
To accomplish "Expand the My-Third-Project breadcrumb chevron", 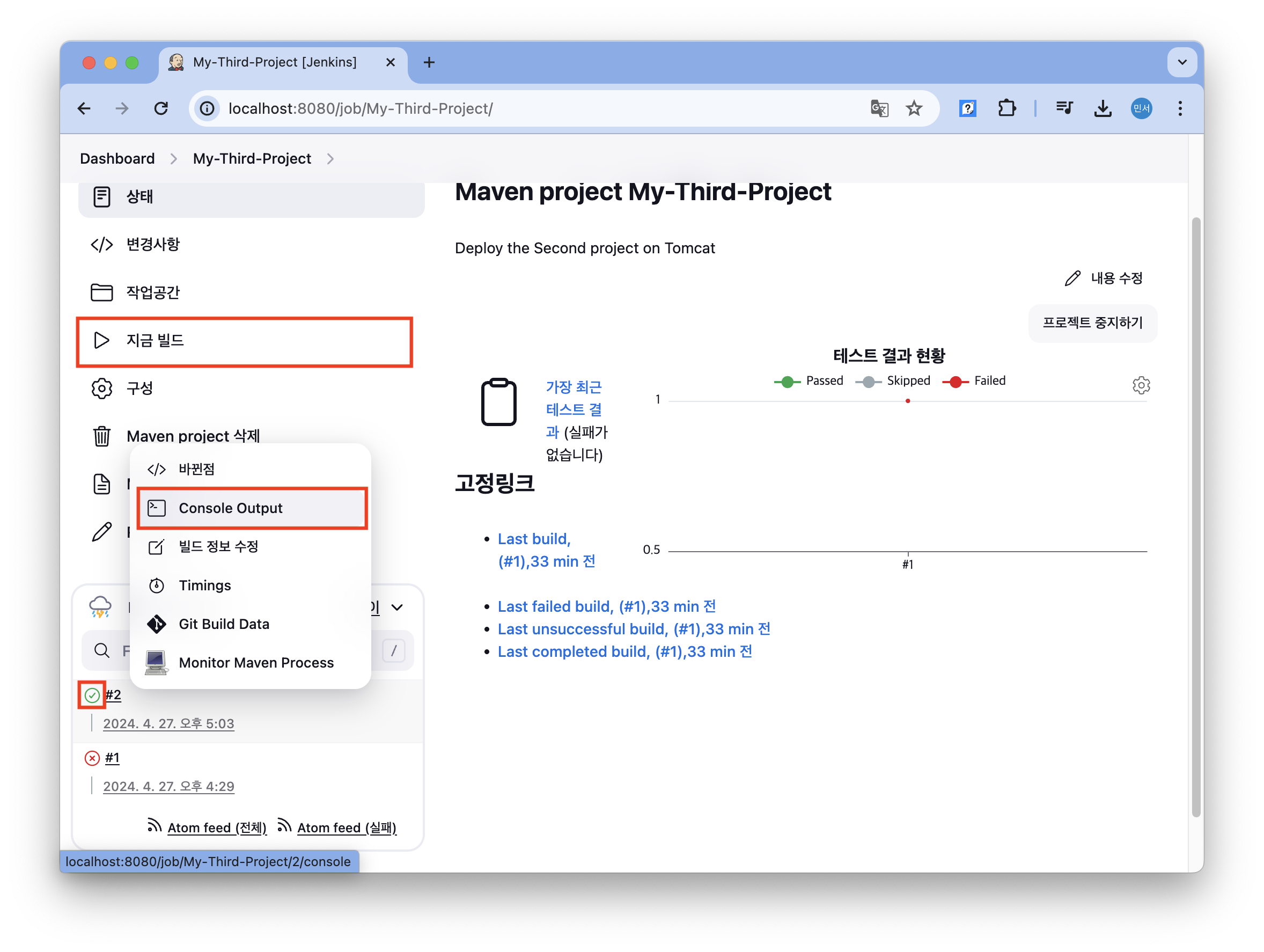I will coord(330,159).
